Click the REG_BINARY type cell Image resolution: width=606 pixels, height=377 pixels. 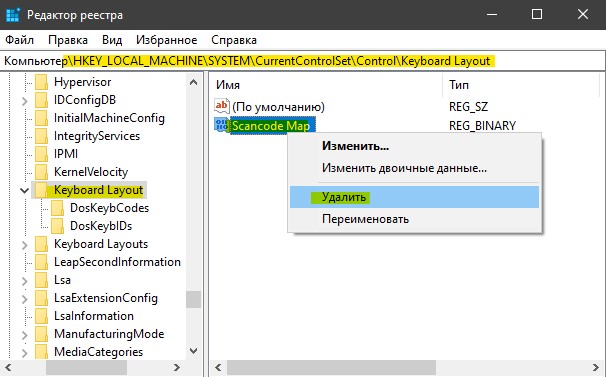(482, 126)
